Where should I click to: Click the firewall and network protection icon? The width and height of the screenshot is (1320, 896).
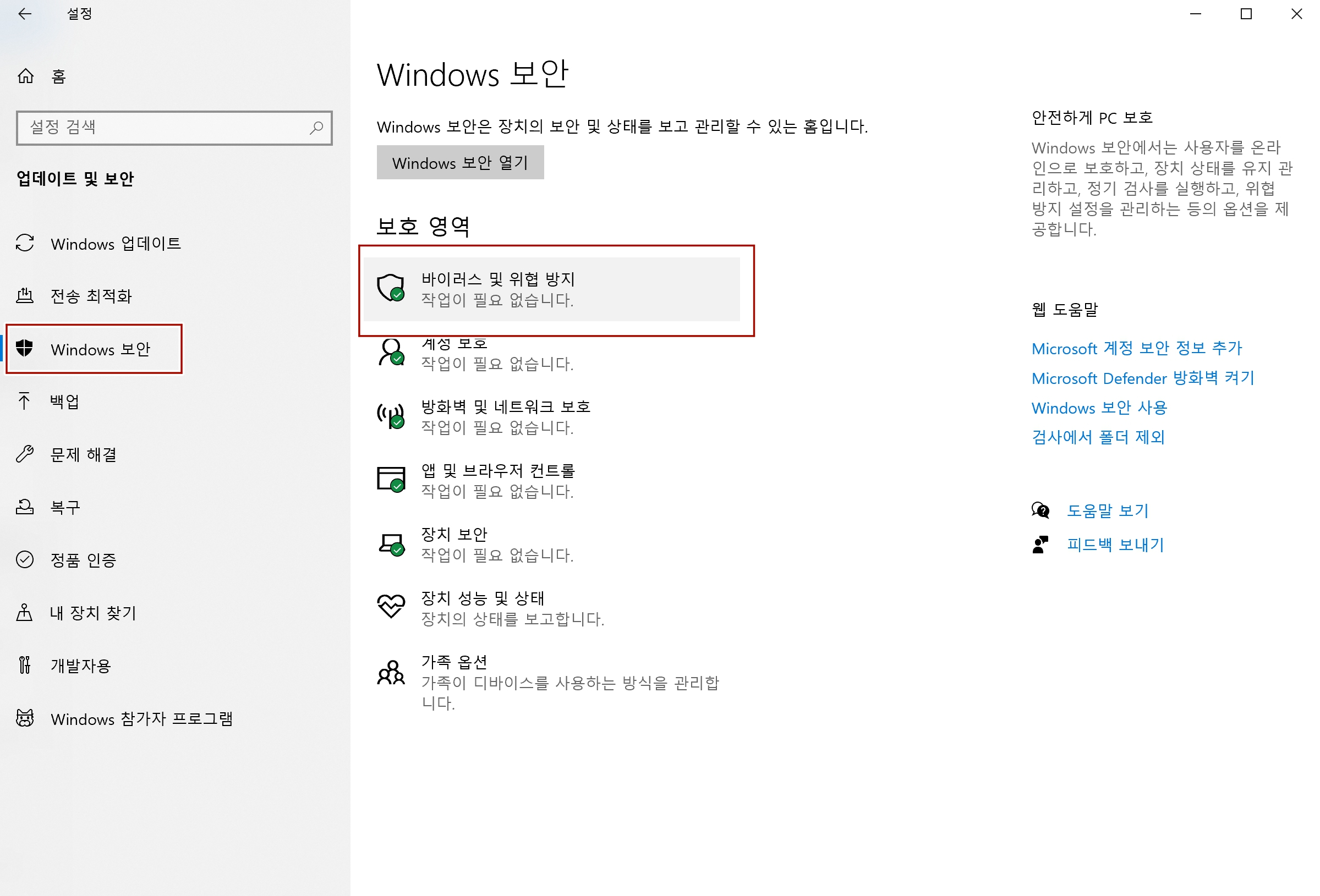[x=391, y=416]
